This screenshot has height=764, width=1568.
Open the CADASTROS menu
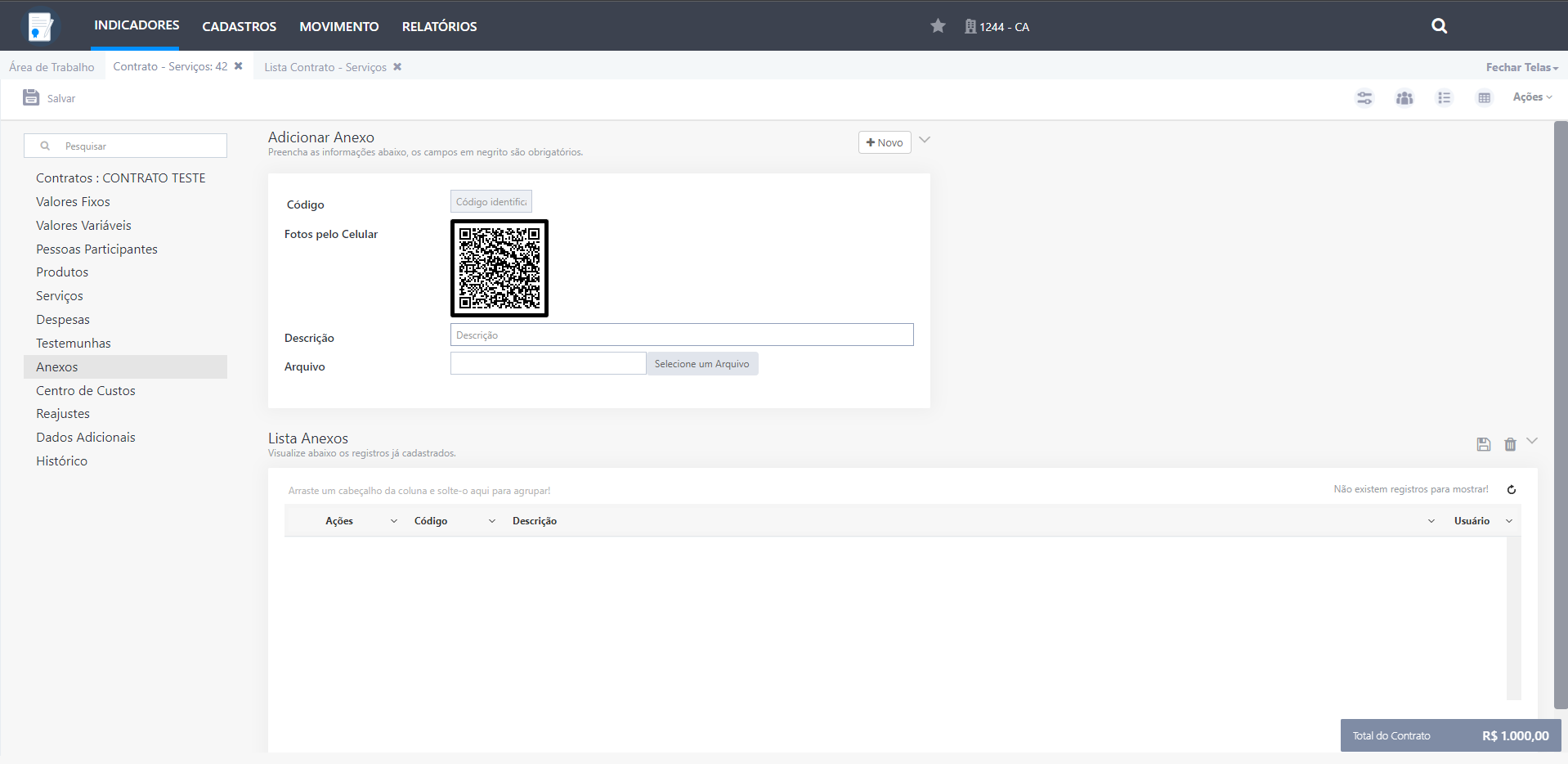point(240,27)
